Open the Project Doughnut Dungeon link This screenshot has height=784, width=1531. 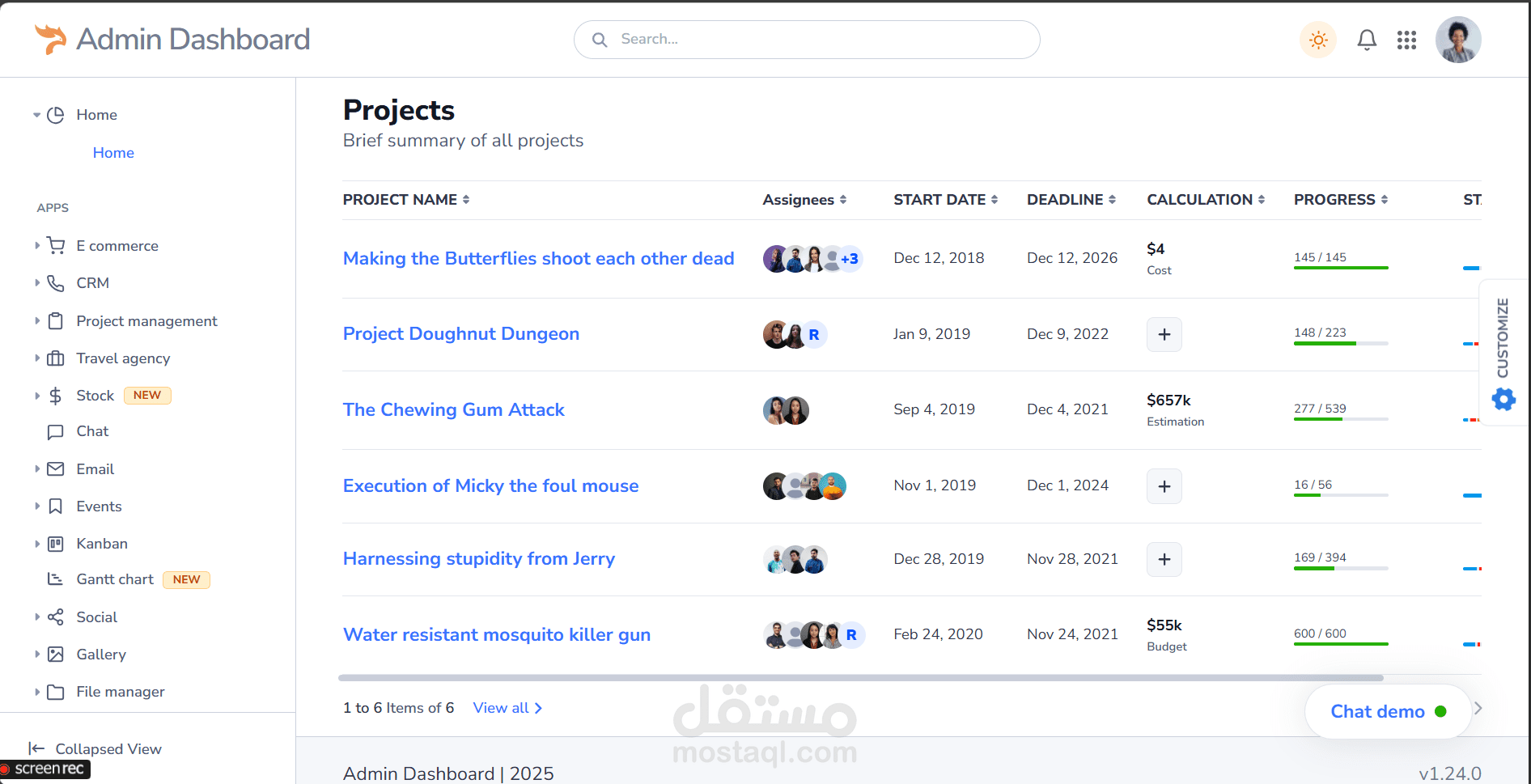point(461,334)
